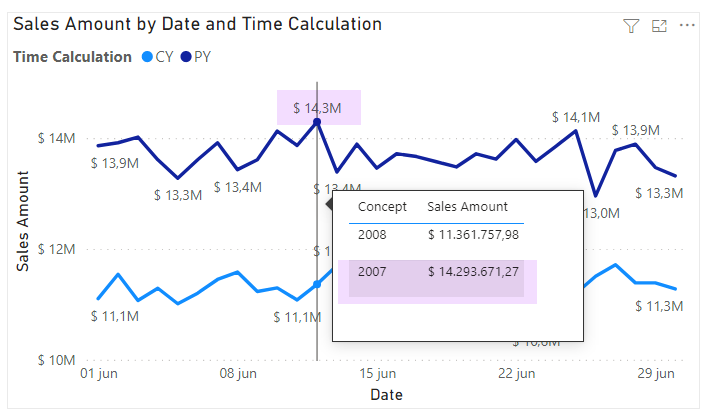This screenshot has height=415, width=711.
Task: Select the 2007 row in the tooltip
Action: [437, 271]
